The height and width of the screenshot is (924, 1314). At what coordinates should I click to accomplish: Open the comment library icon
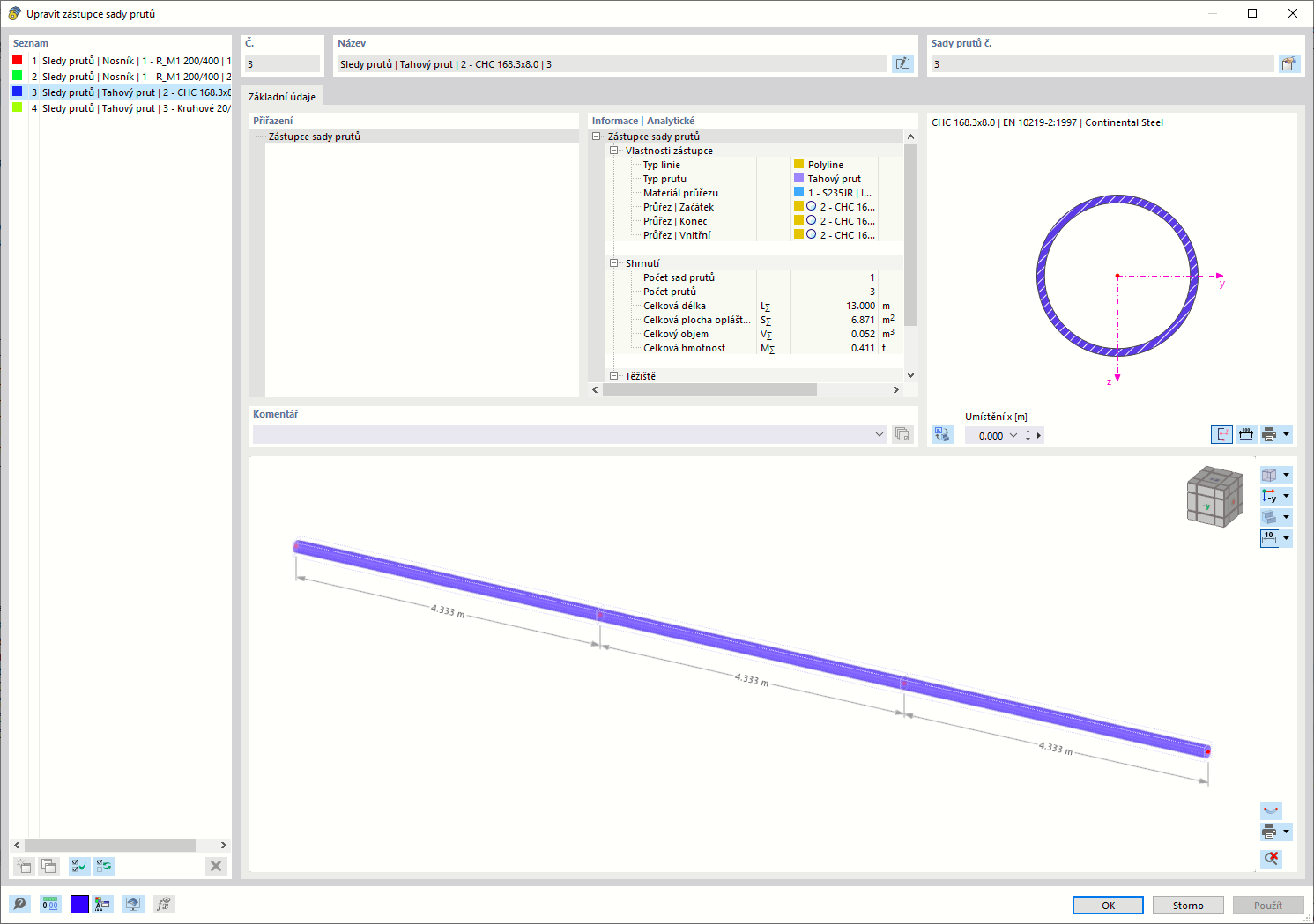tap(902, 434)
